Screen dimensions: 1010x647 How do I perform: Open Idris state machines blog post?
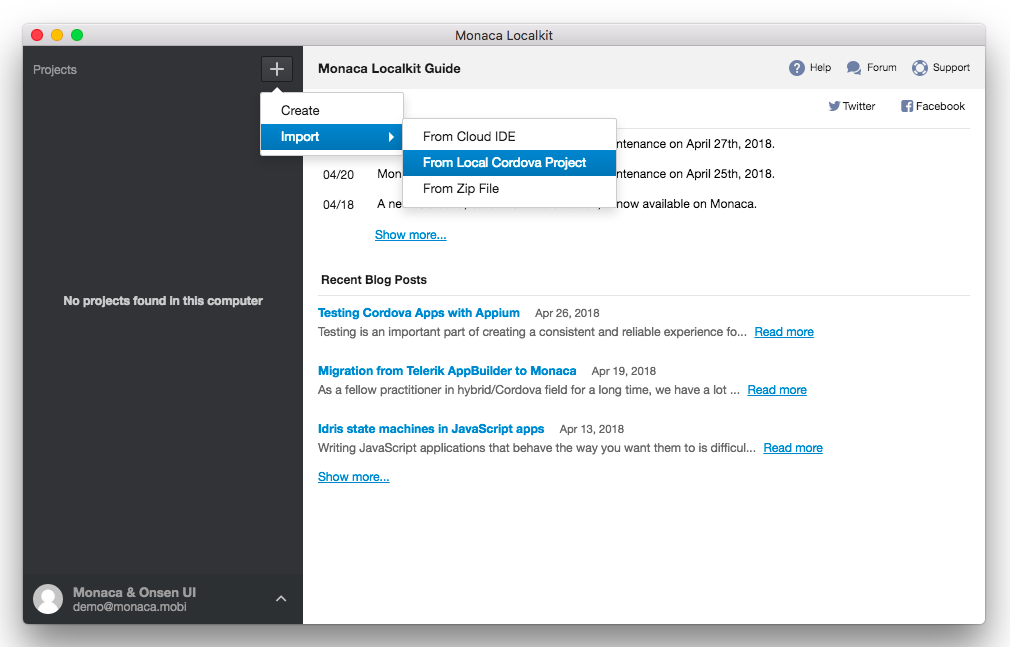pos(430,429)
